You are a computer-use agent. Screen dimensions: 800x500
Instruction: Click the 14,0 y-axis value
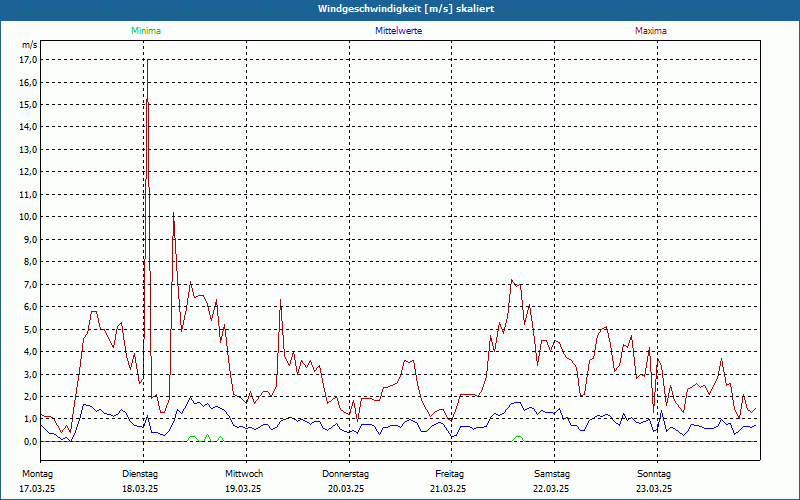coord(29,127)
